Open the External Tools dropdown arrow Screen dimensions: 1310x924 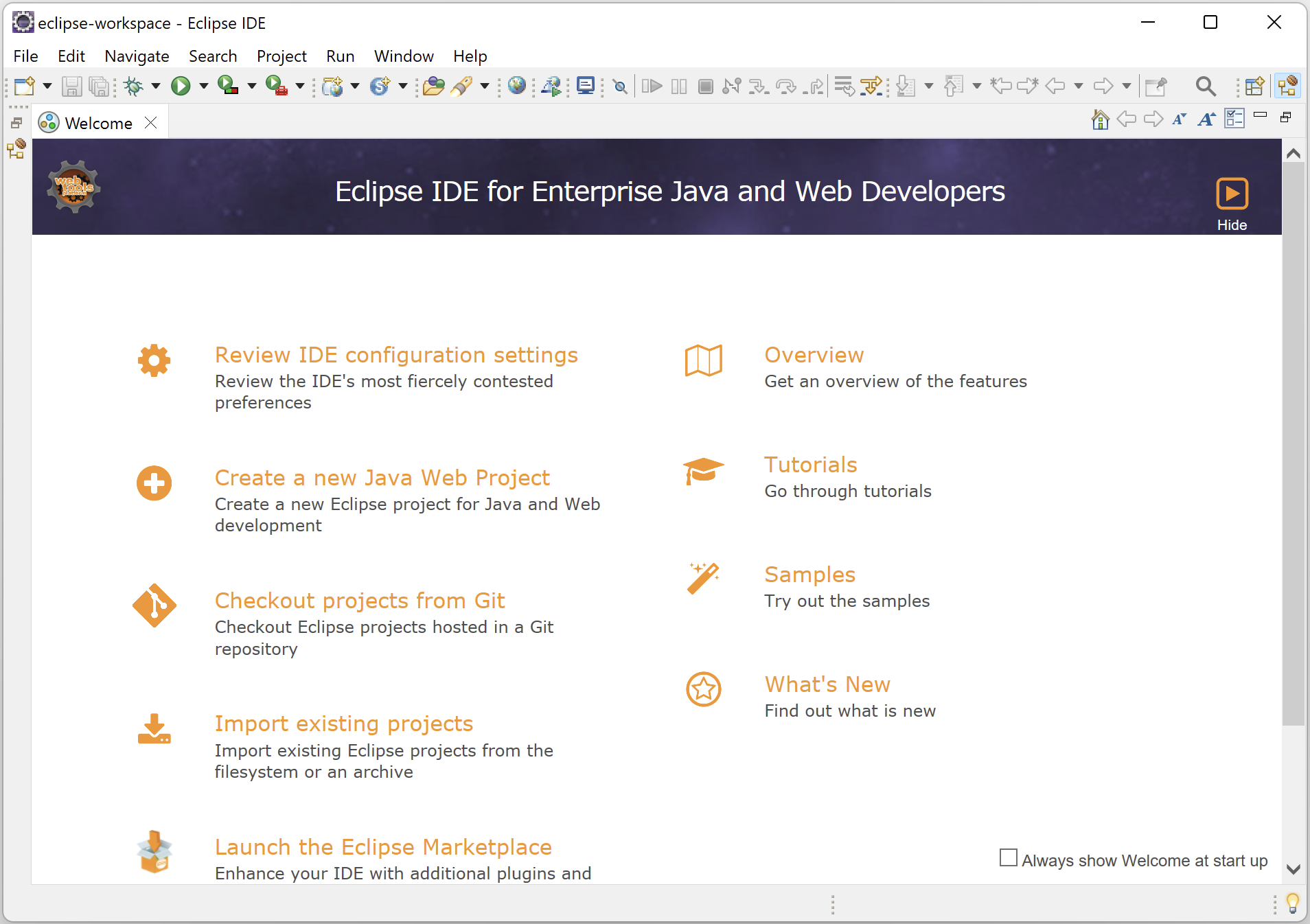click(x=300, y=86)
